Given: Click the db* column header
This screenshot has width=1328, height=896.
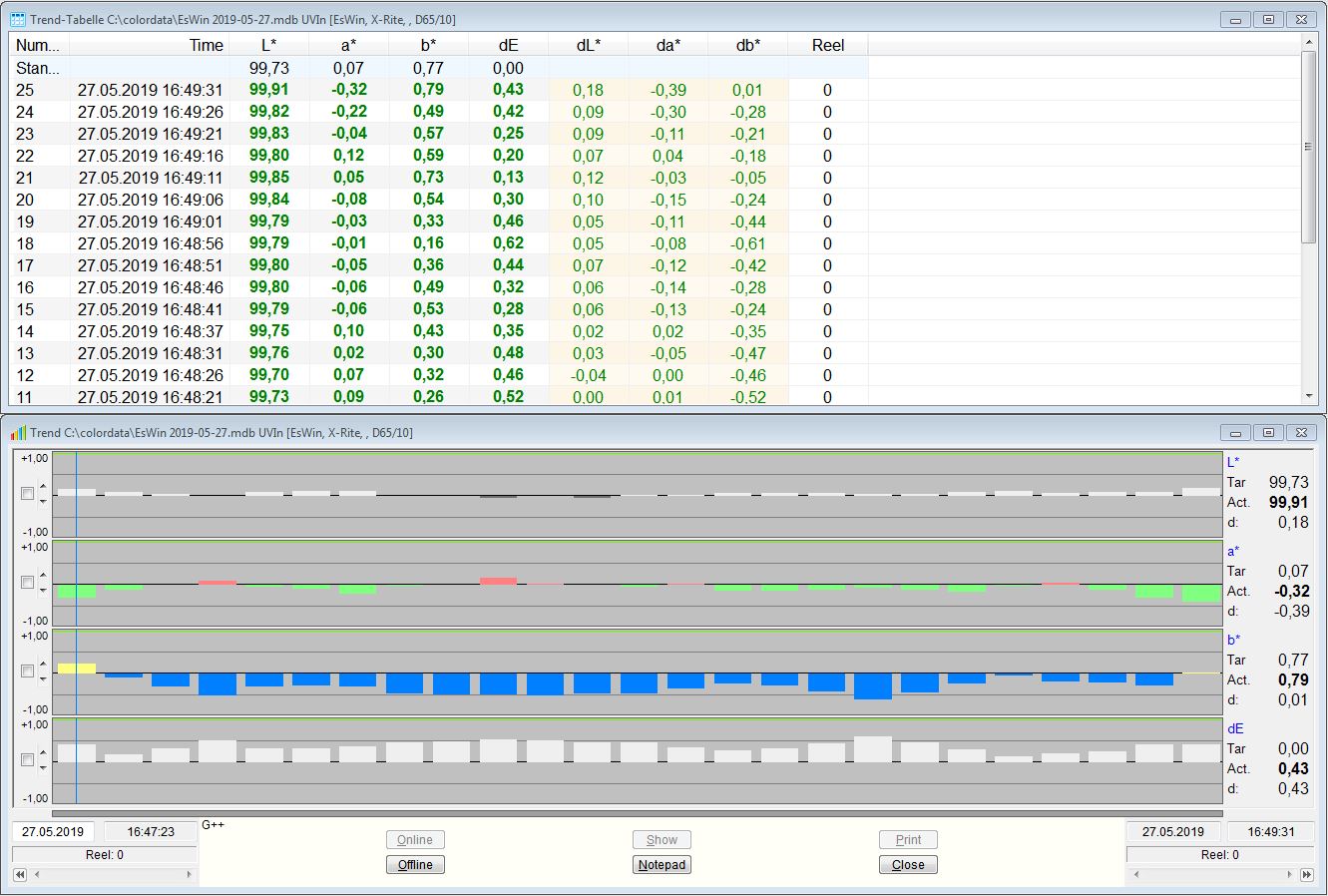Looking at the screenshot, I should tap(748, 45).
